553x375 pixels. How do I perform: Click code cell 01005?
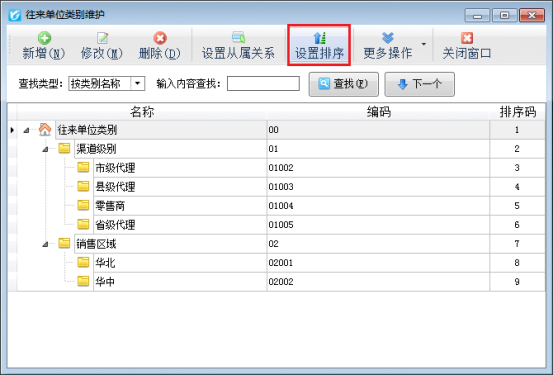(x=378, y=225)
